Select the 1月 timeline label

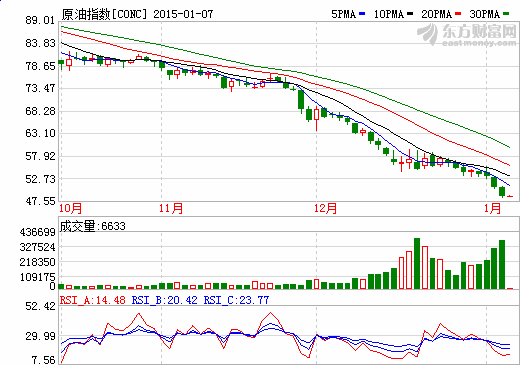tap(492, 208)
